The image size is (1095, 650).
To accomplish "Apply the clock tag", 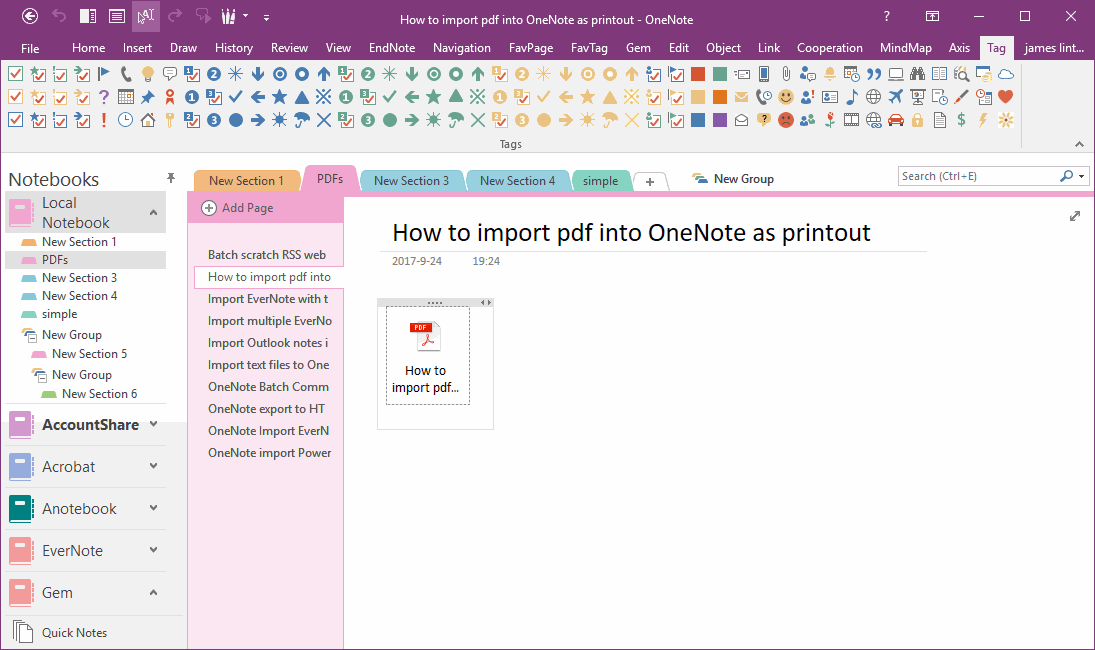I will [x=125, y=120].
